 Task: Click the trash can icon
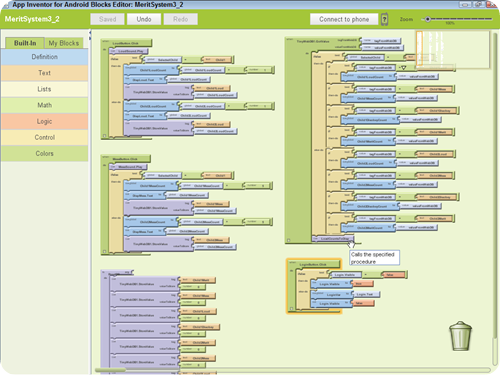tap(460, 336)
